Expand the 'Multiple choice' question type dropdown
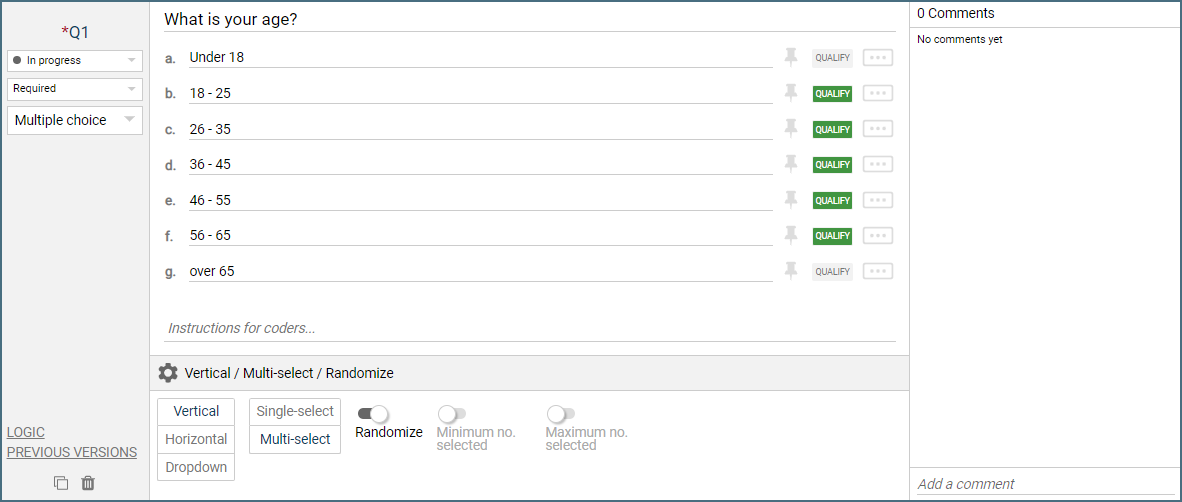 click(74, 120)
